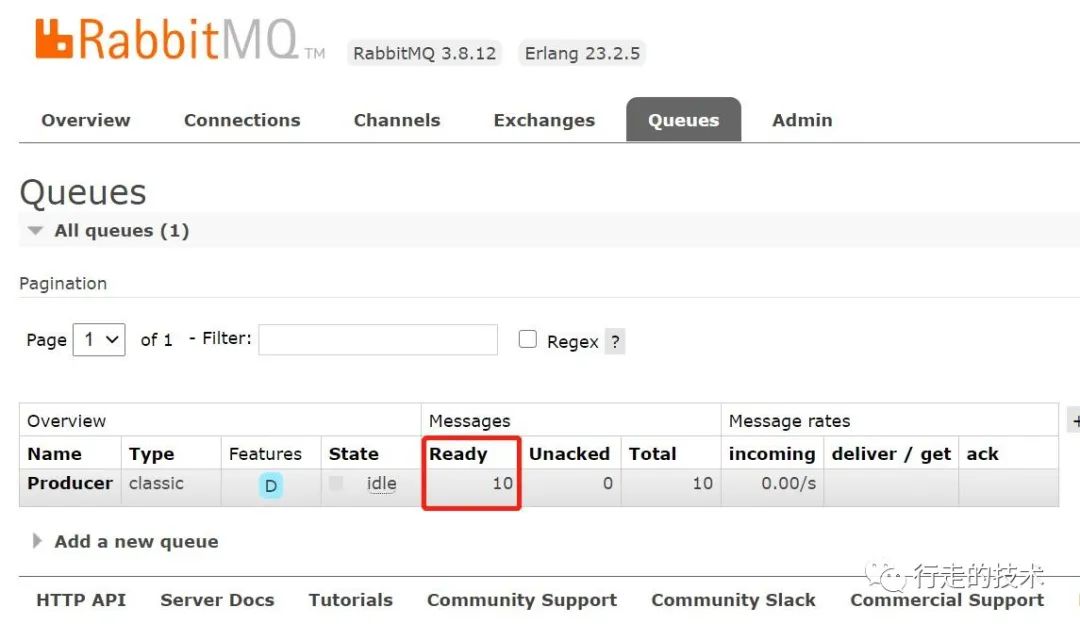
Task: Click the idle state text
Action: point(382,483)
